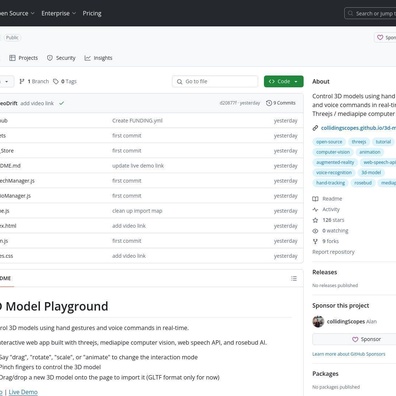Click Report repository
The height and width of the screenshot is (396, 396).
(x=333, y=252)
